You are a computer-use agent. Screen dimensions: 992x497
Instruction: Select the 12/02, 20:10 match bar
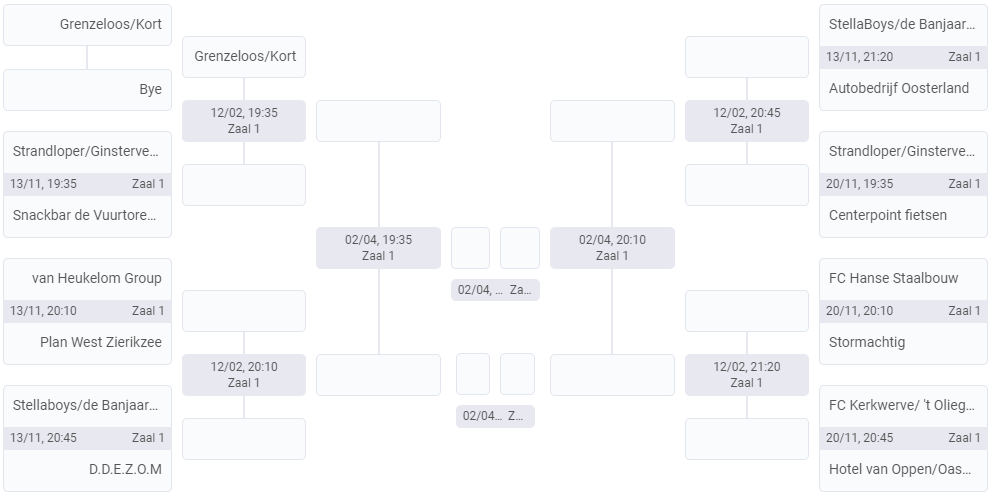244,374
